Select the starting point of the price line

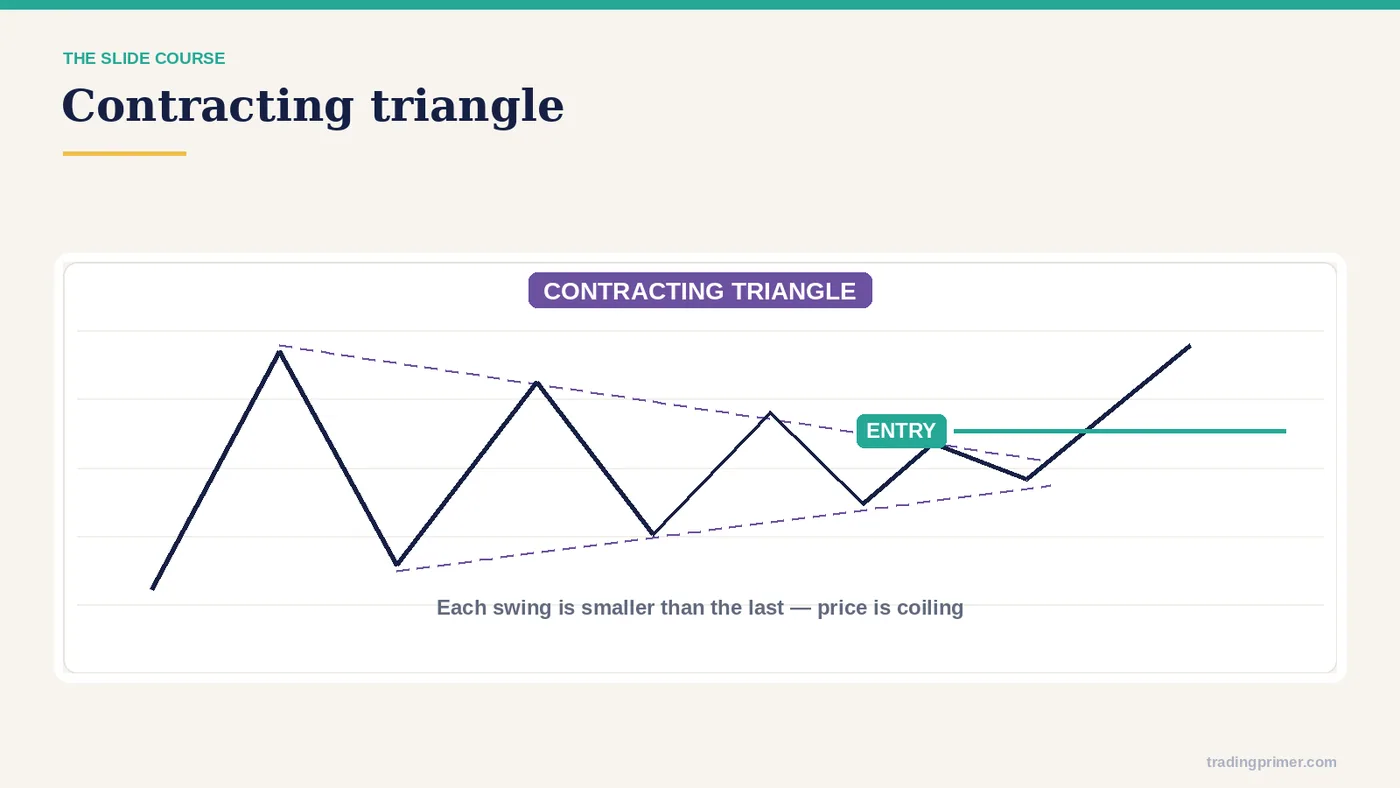pos(153,588)
